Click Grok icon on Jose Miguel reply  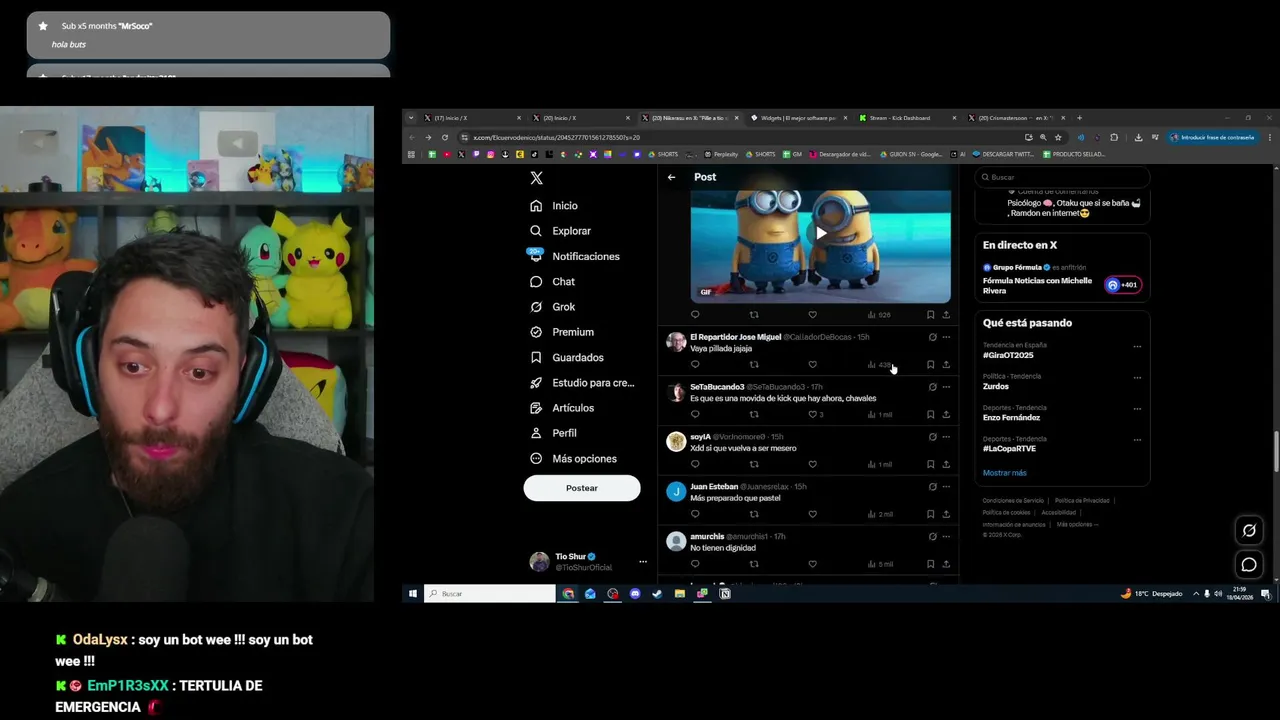932,337
